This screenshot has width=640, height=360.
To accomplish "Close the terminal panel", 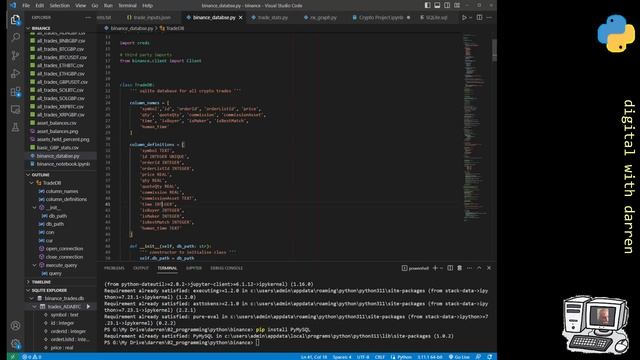I will (489, 268).
